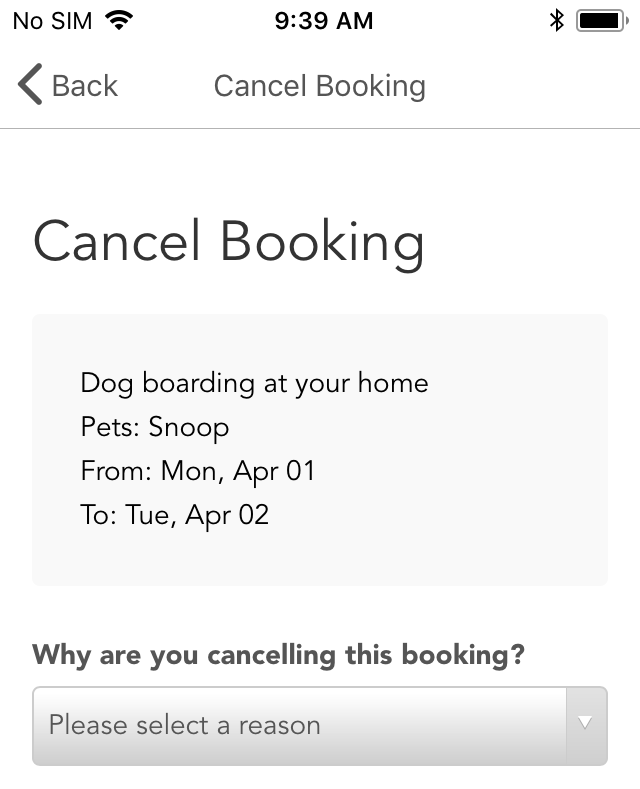Tap the 9:39 AM clock
Viewport: 640px width, 789px height.
(324, 21)
